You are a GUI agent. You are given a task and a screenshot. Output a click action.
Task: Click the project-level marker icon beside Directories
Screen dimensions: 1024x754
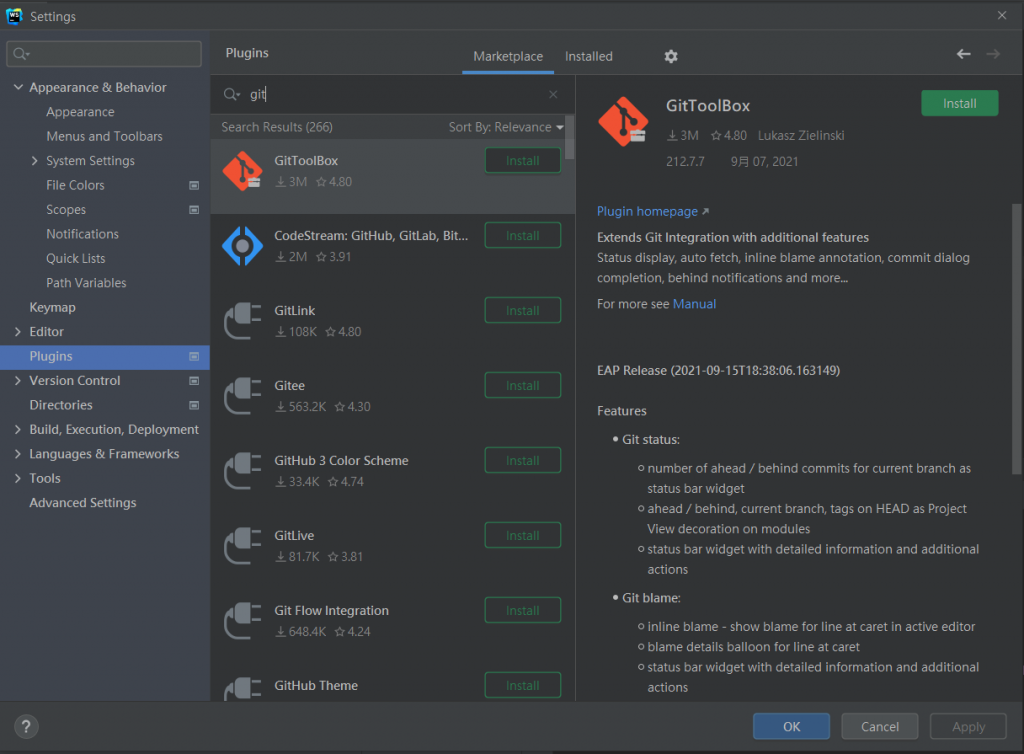point(194,405)
